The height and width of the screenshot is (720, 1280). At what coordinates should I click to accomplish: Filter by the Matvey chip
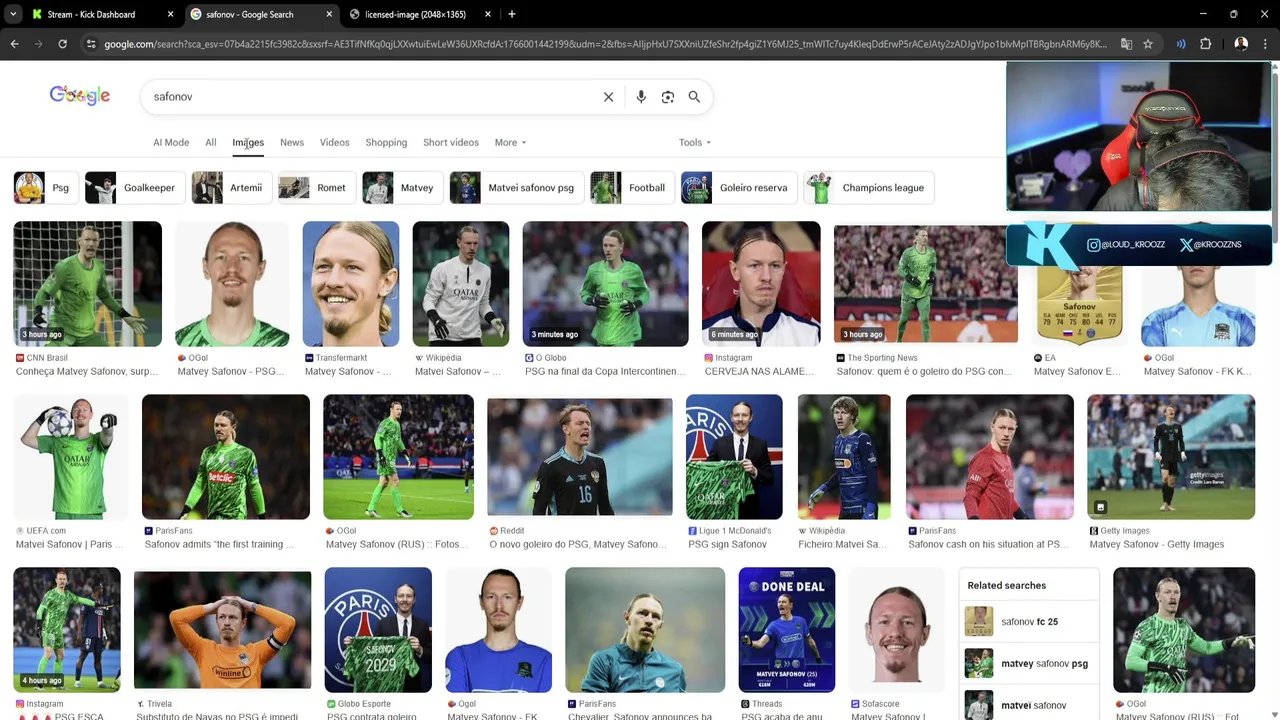coord(403,188)
